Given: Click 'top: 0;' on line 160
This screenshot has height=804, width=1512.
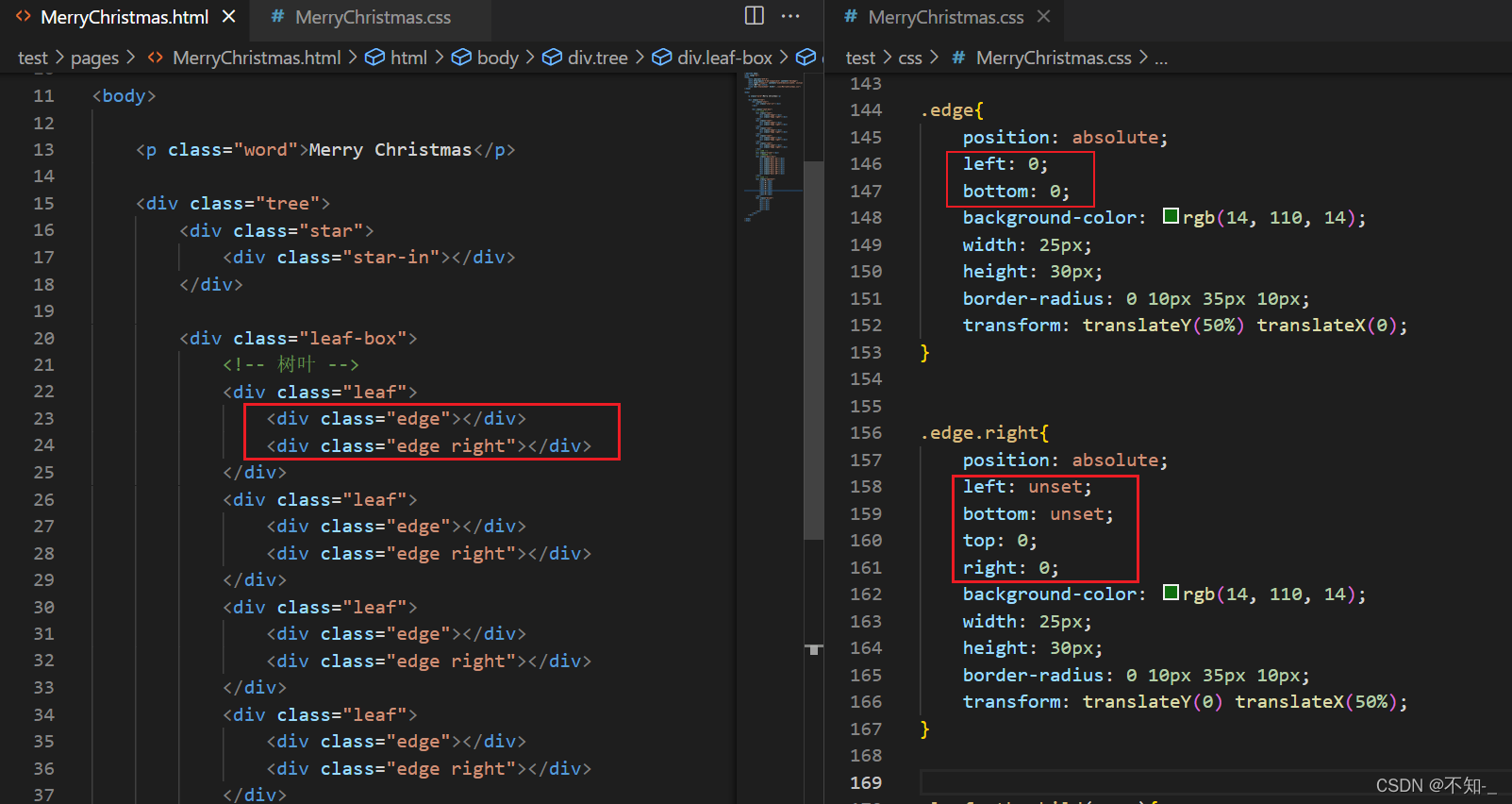Looking at the screenshot, I should coord(1000,541).
